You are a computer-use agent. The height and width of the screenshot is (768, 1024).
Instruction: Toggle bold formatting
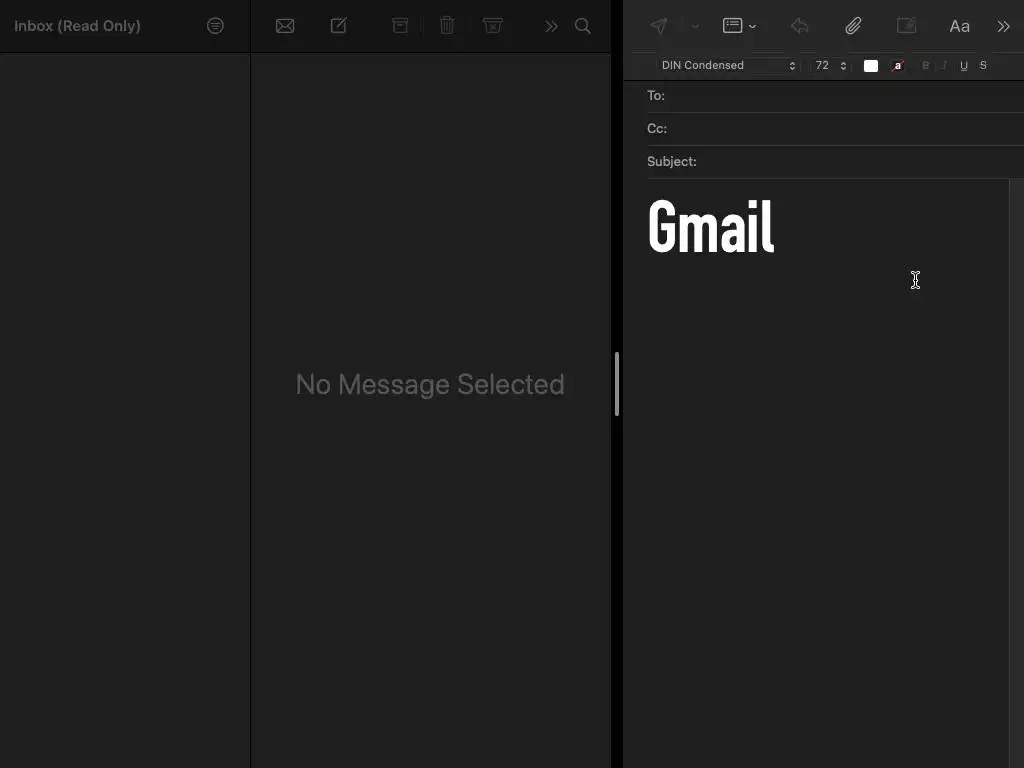click(925, 65)
